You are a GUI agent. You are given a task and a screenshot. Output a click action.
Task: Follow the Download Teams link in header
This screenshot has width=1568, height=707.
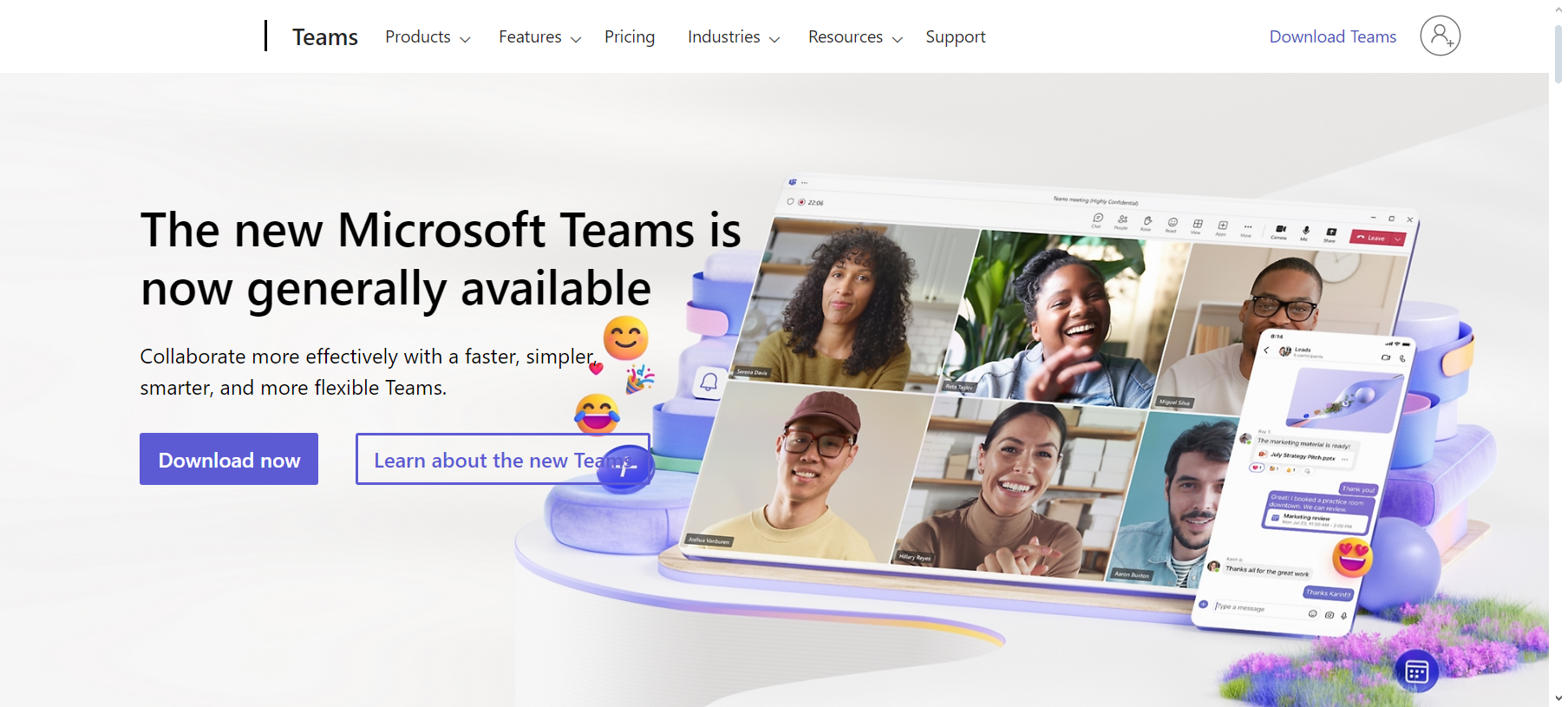pos(1333,37)
